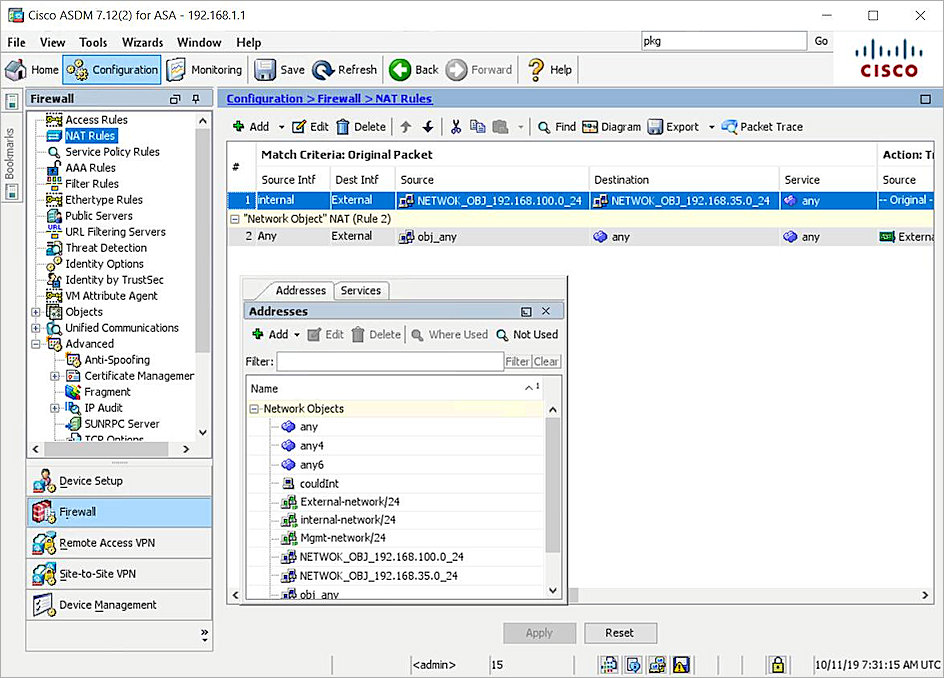Collapse the Network Object NAT (Rule 2) group

tap(235, 218)
